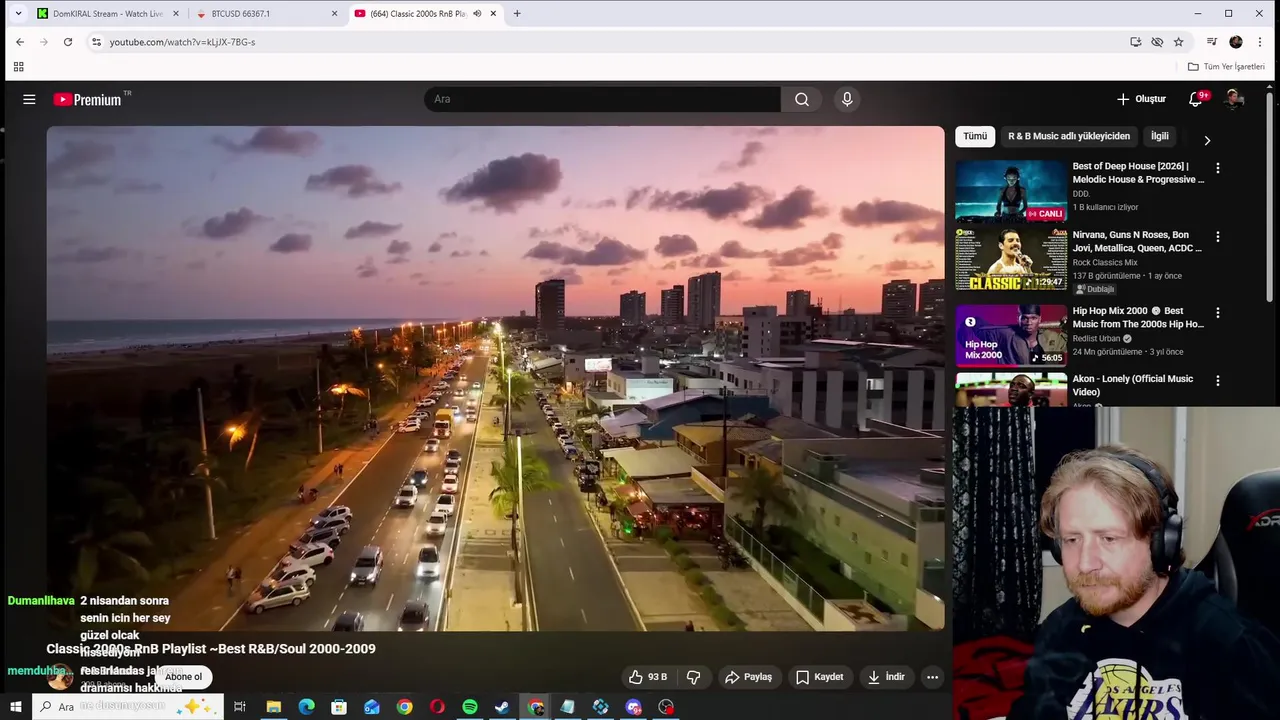Open Steam from taskbar
The height and width of the screenshot is (720, 1280).
click(x=502, y=707)
